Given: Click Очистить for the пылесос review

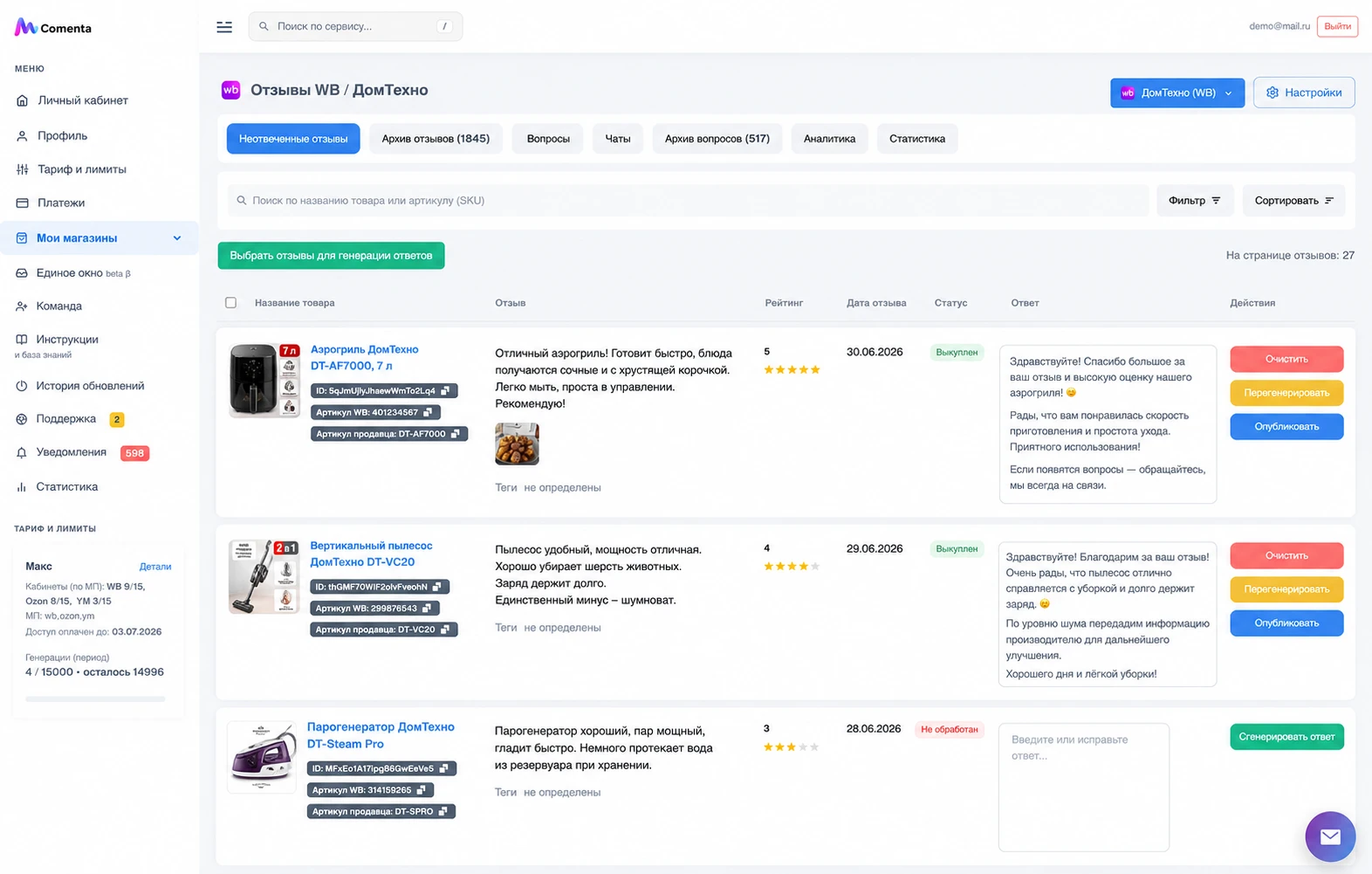Looking at the screenshot, I should coord(1286,555).
